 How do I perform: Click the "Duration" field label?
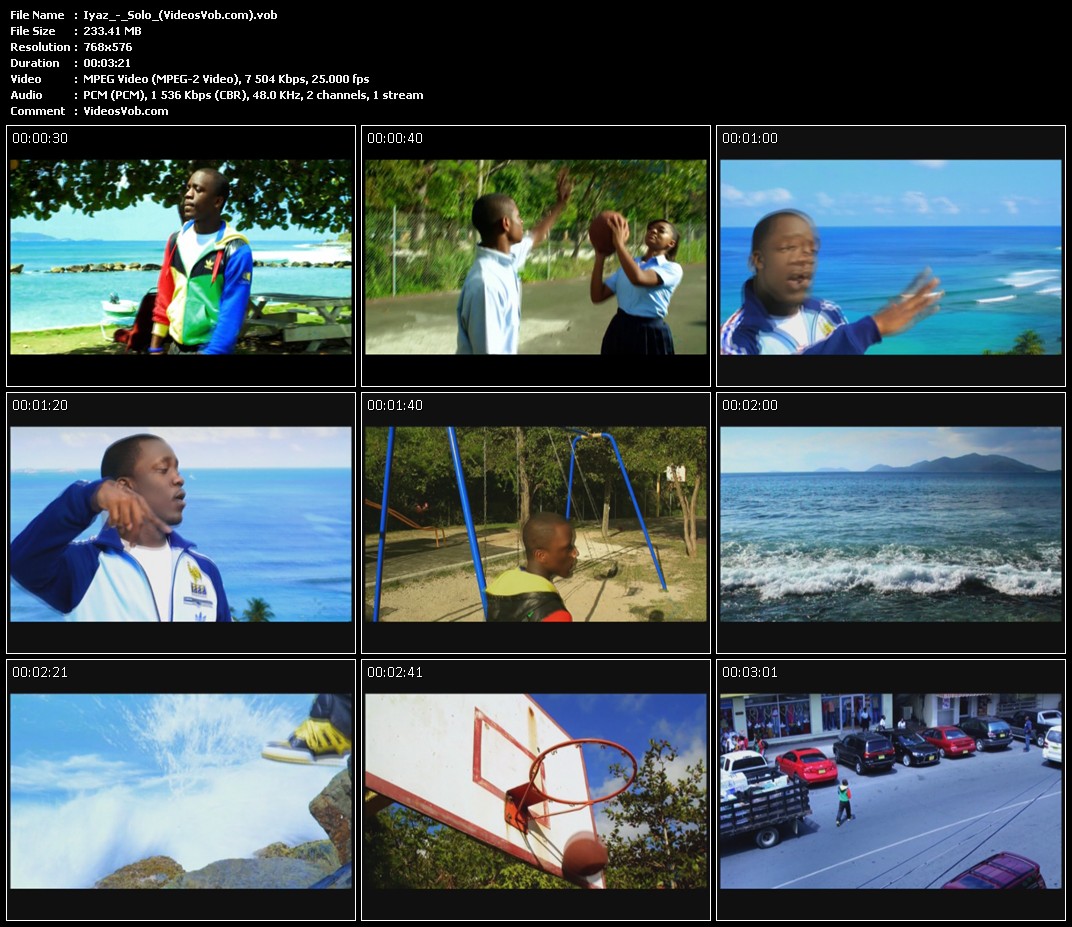point(35,63)
